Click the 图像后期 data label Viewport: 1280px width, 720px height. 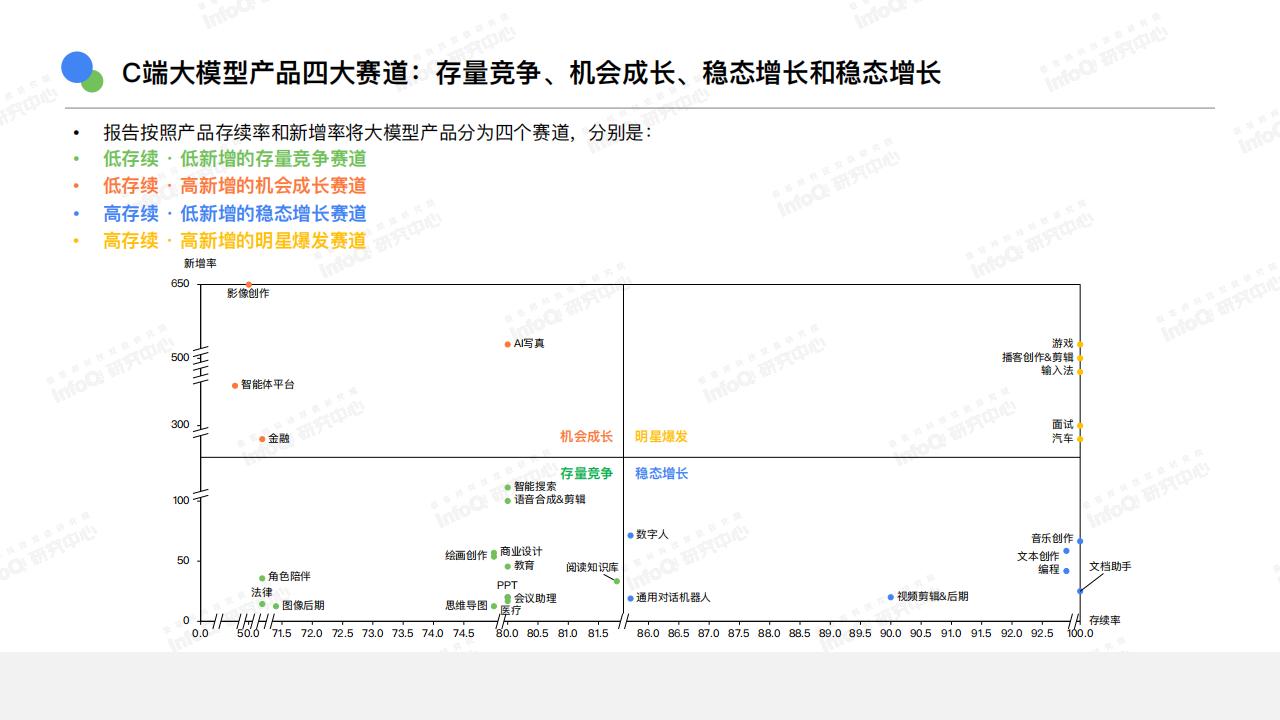[x=303, y=606]
